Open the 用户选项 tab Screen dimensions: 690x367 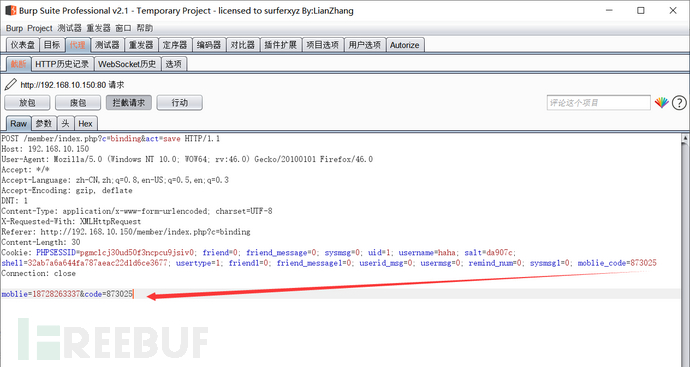(x=364, y=45)
